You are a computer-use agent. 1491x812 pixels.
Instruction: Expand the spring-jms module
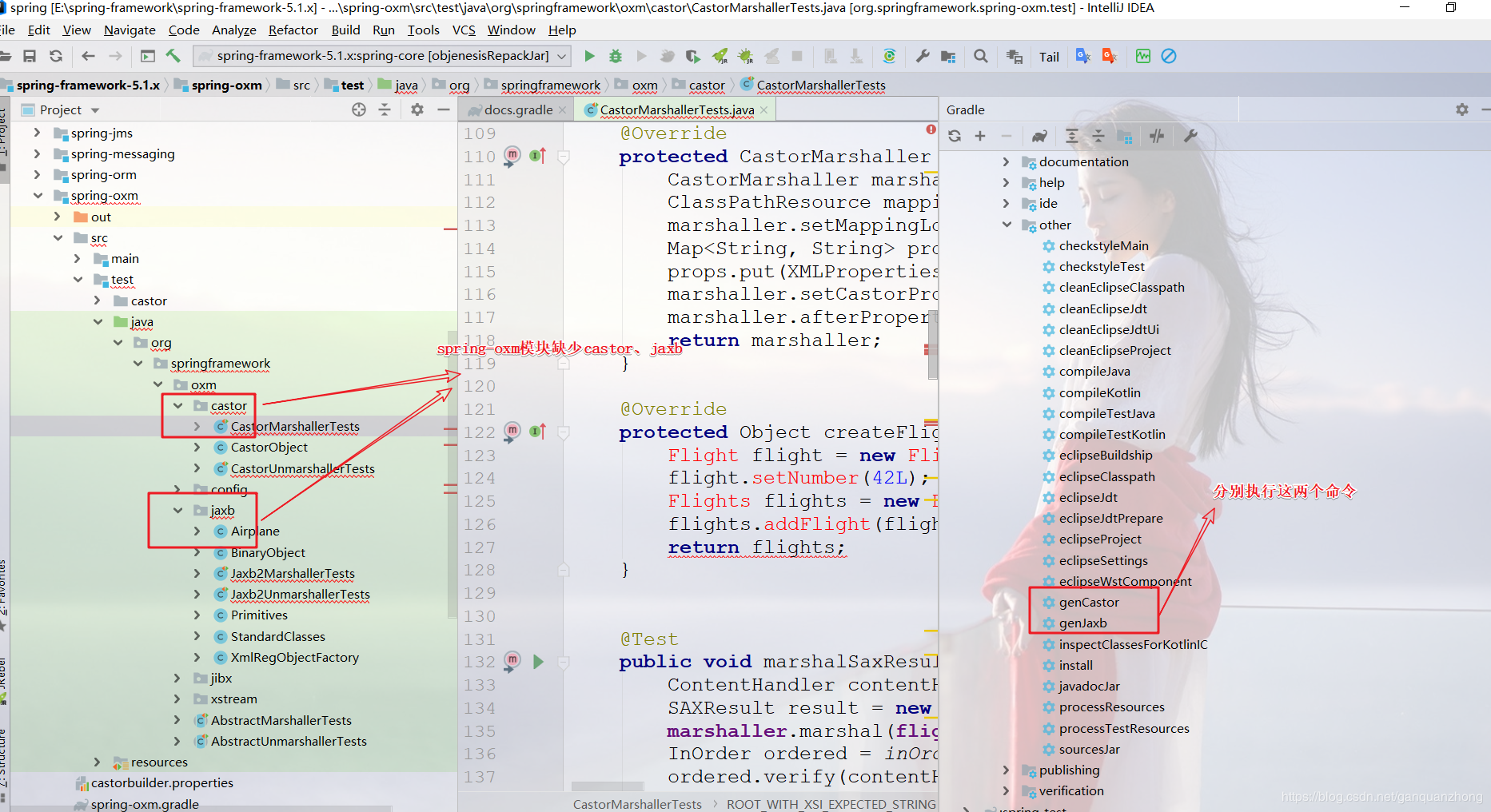click(x=37, y=133)
